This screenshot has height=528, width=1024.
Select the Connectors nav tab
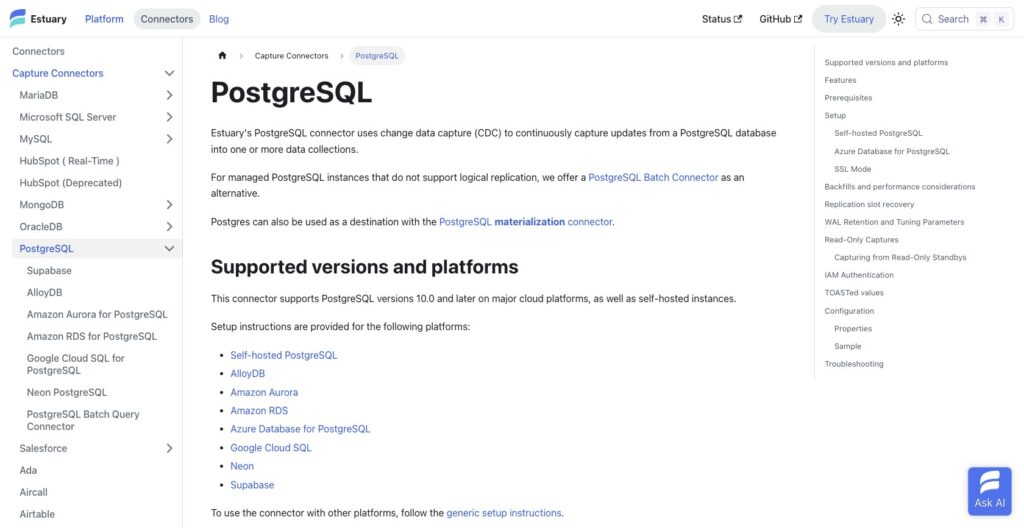tap(167, 19)
